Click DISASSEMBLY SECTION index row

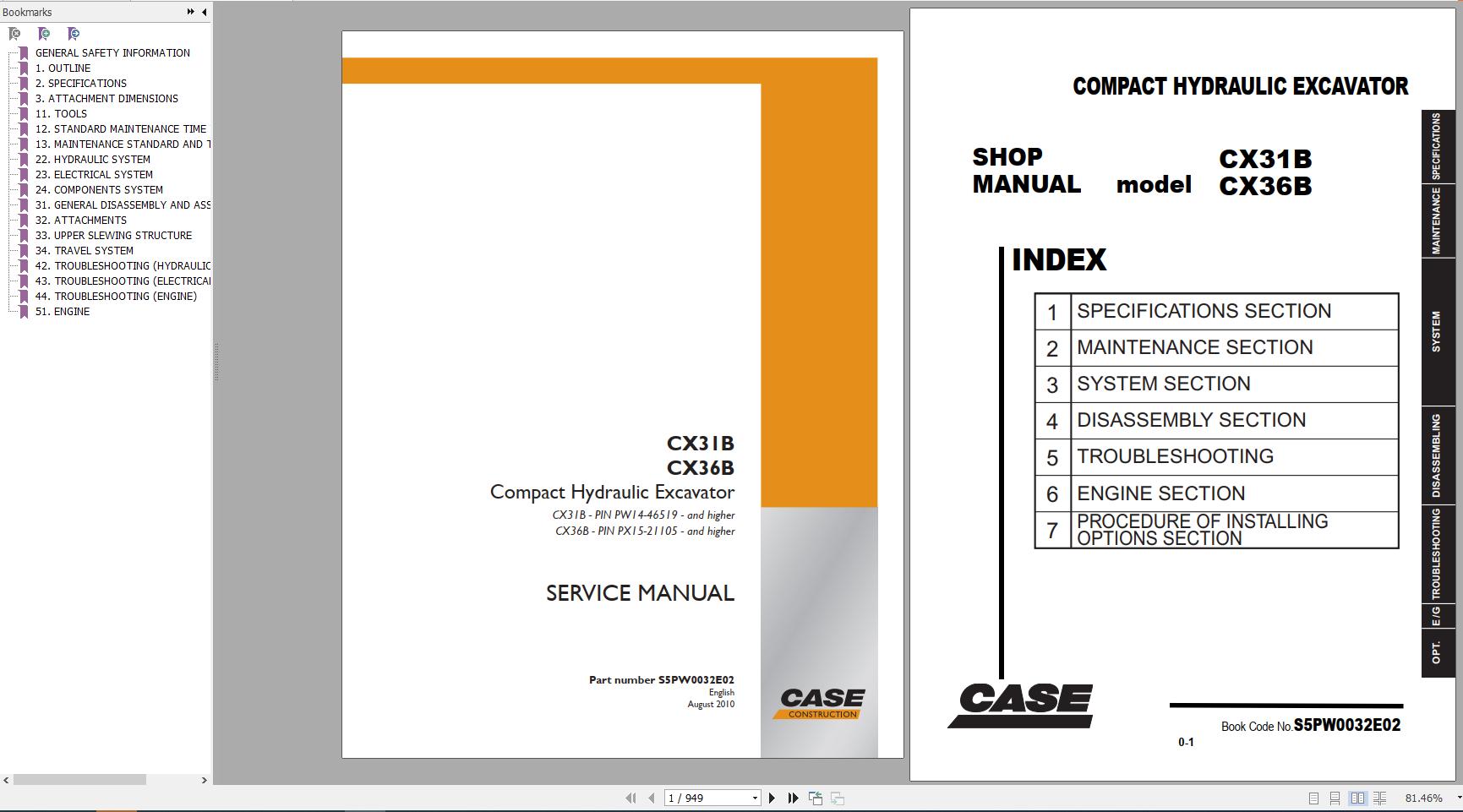(1216, 421)
